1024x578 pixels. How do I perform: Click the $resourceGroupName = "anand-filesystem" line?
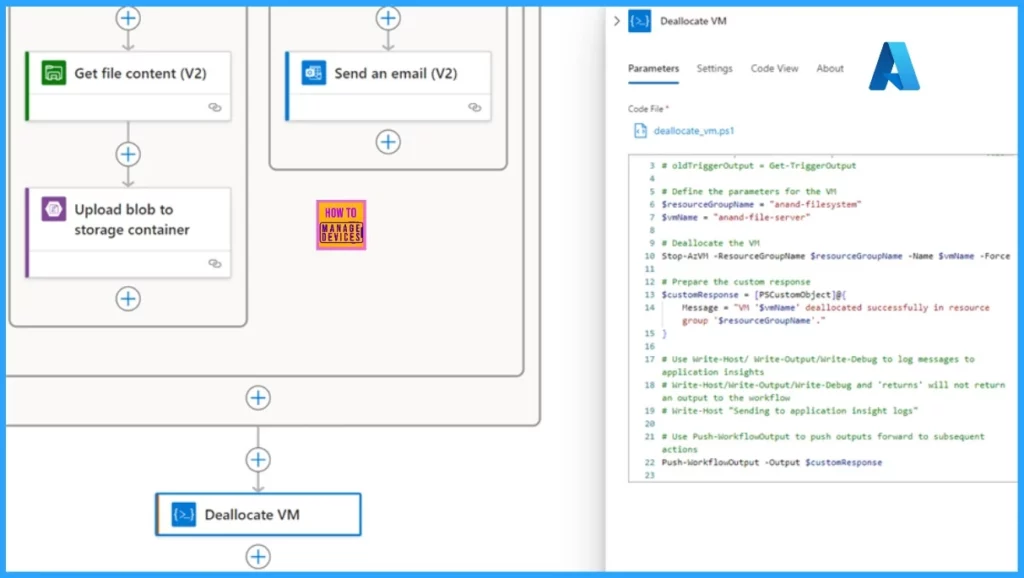761,204
